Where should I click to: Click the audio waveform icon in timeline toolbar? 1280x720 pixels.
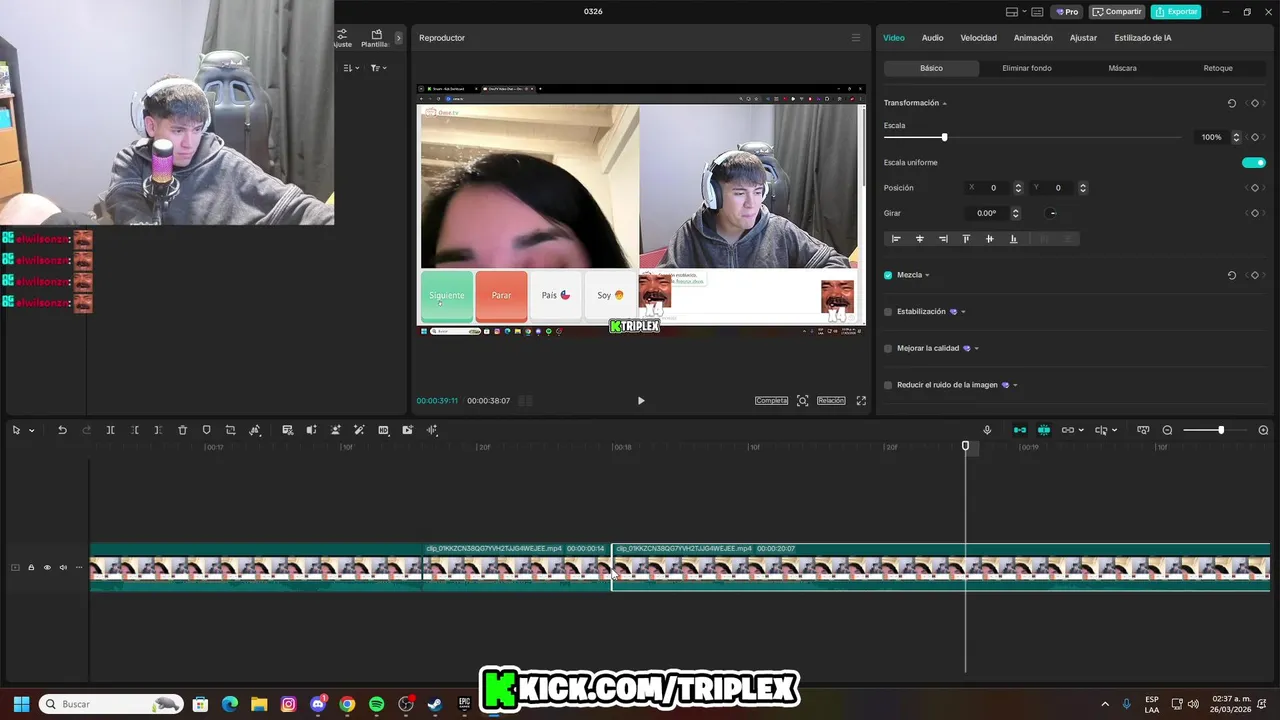pyautogui.click(x=432, y=430)
